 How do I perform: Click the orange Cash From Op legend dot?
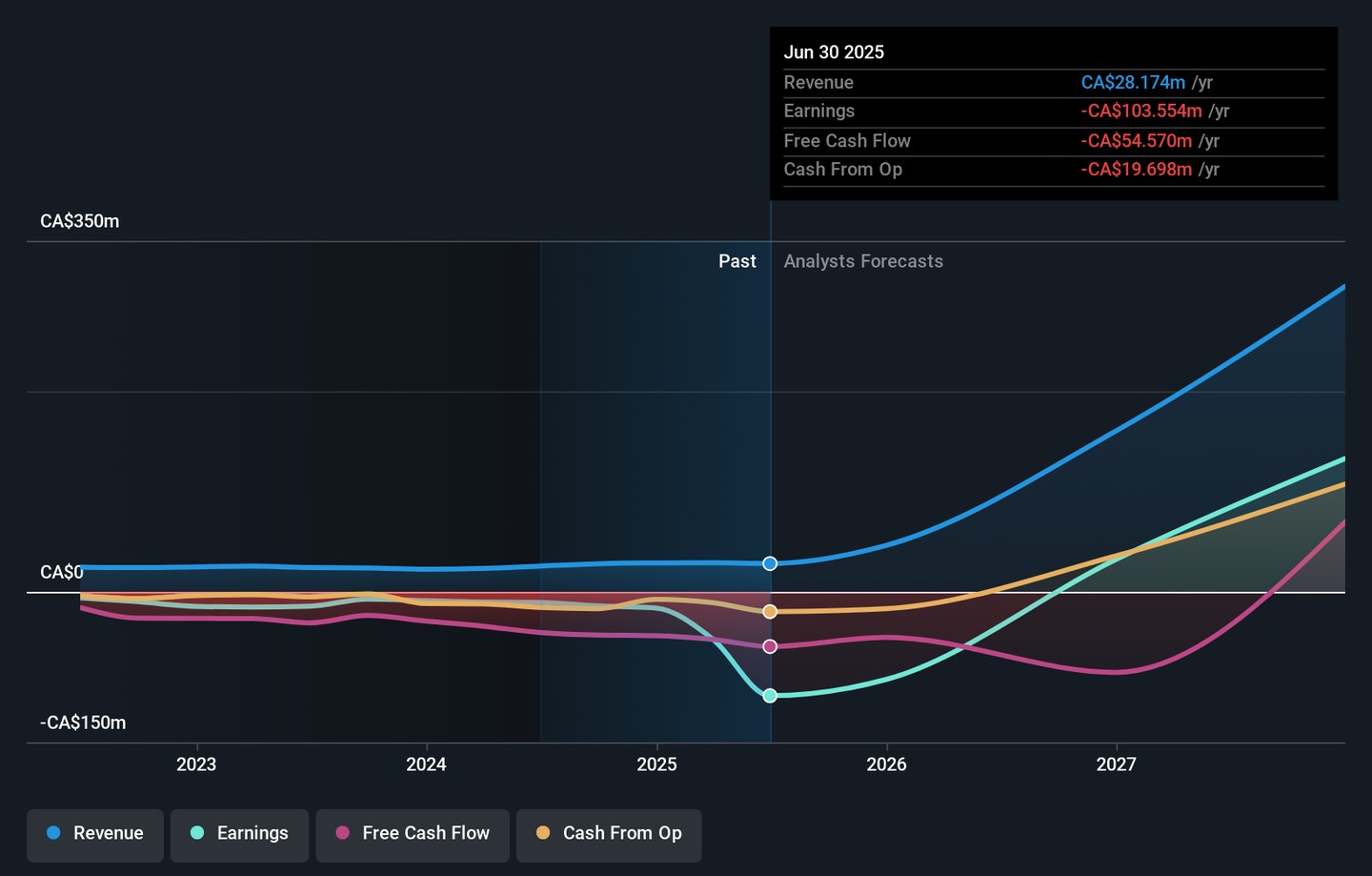pos(543,833)
